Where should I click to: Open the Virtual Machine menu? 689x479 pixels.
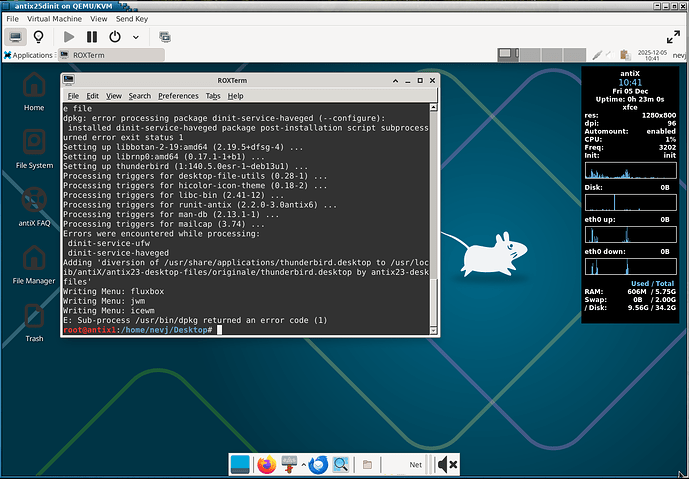54,19
